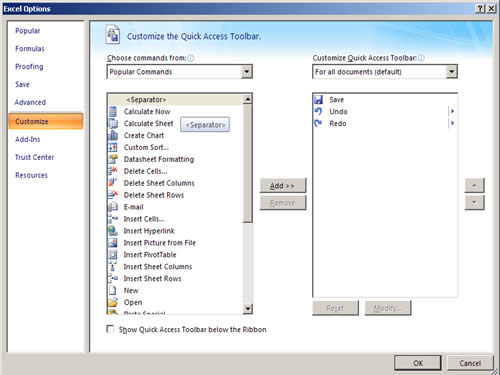Screen dimensions: 500x375
Task: Select the Create Chart icon
Action: (113, 136)
